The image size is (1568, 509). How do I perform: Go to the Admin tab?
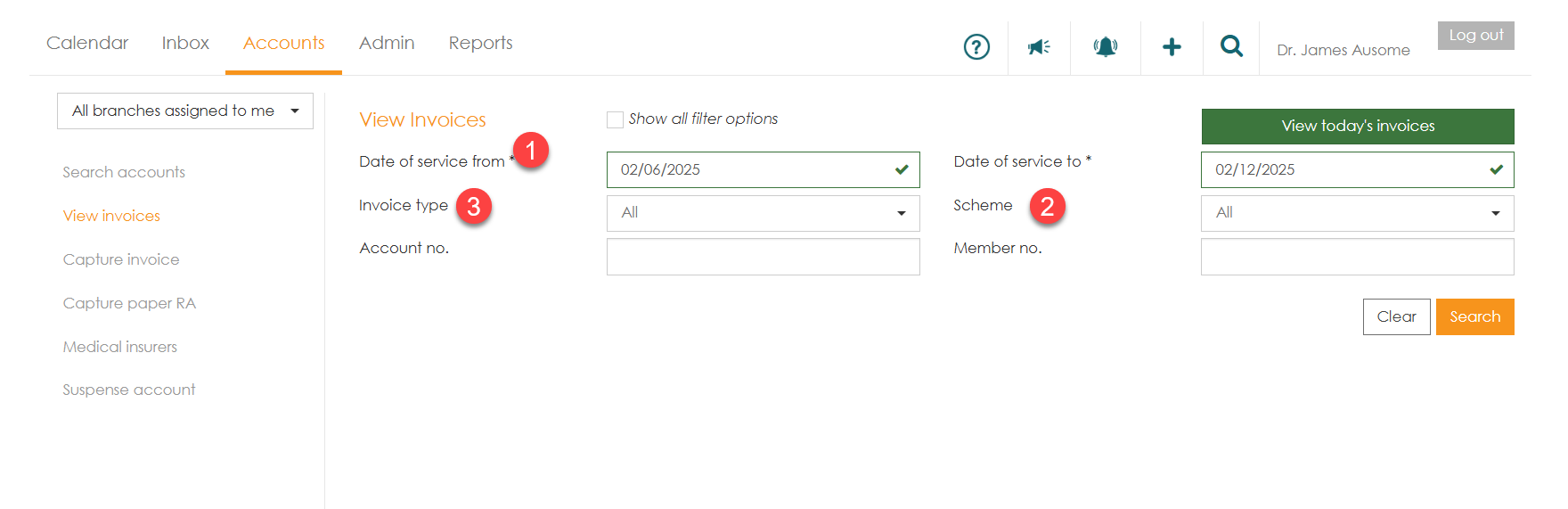tap(387, 43)
